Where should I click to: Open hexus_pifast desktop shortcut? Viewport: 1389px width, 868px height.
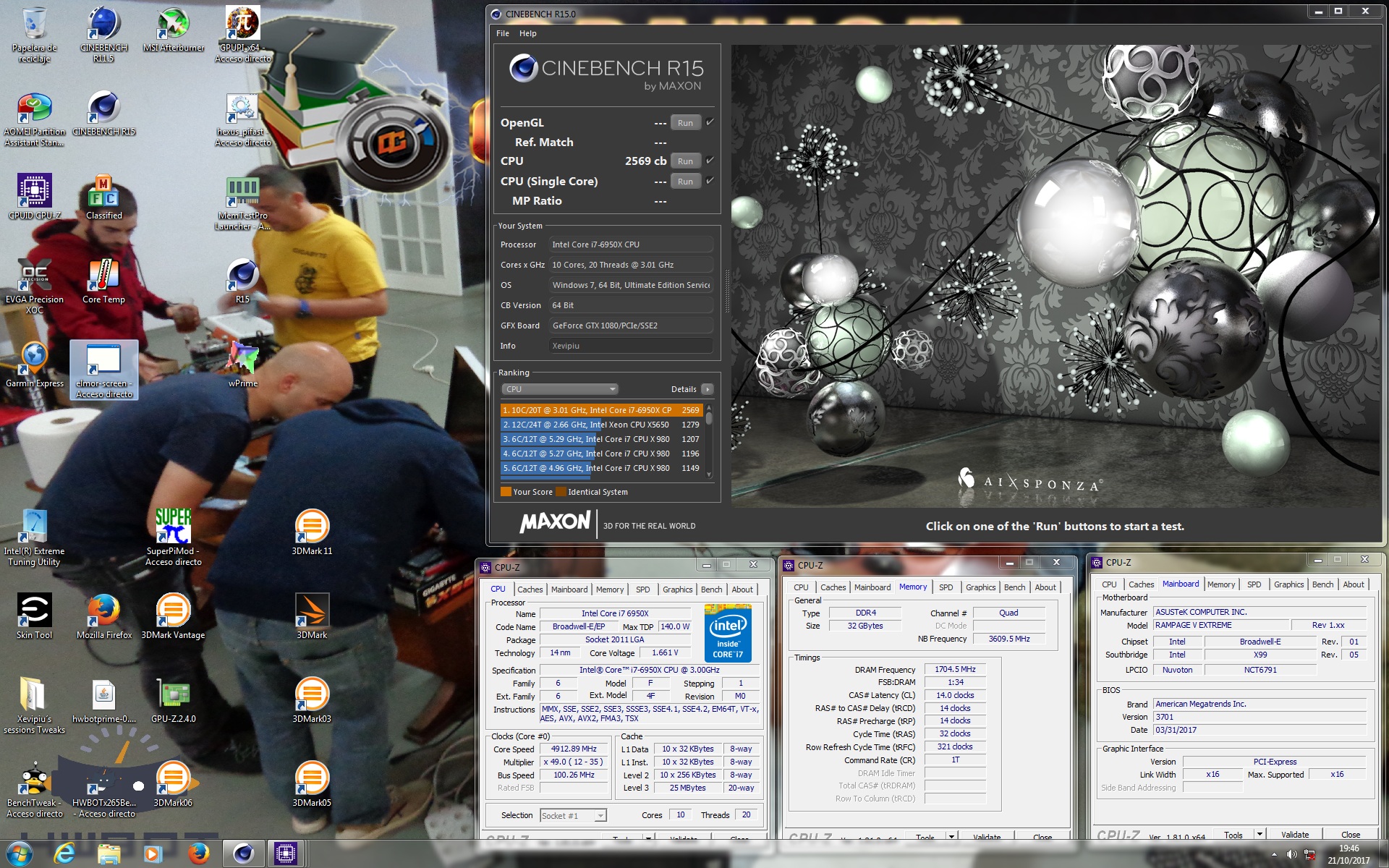243,119
